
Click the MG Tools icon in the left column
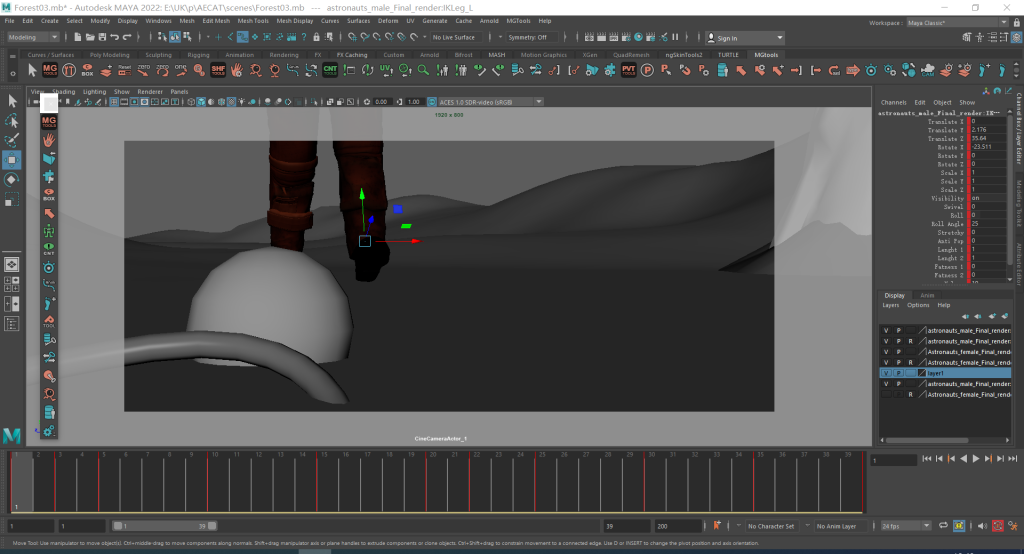[49, 122]
